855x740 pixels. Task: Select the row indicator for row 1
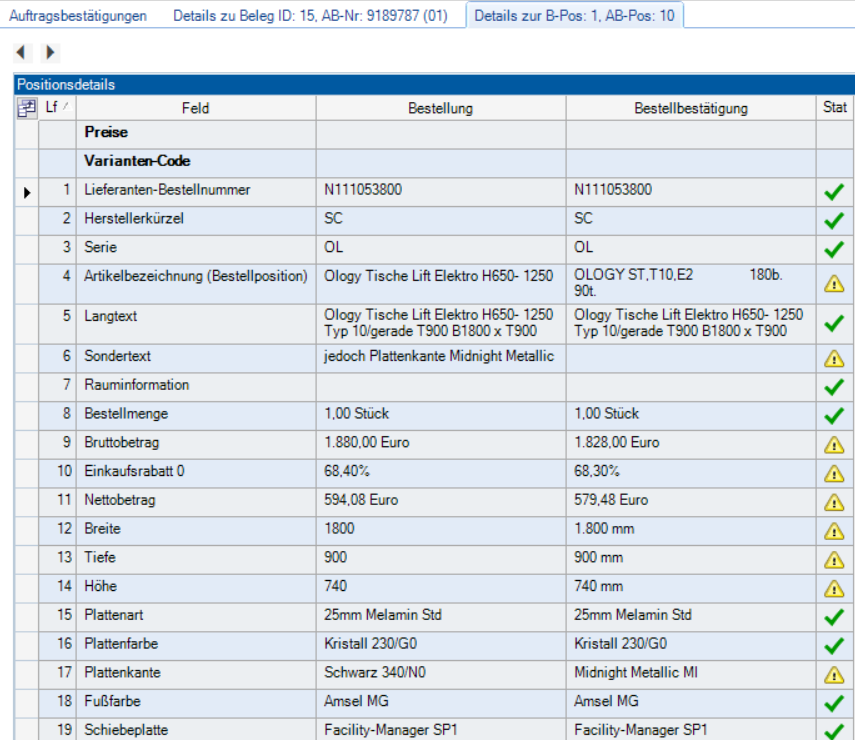point(27,190)
